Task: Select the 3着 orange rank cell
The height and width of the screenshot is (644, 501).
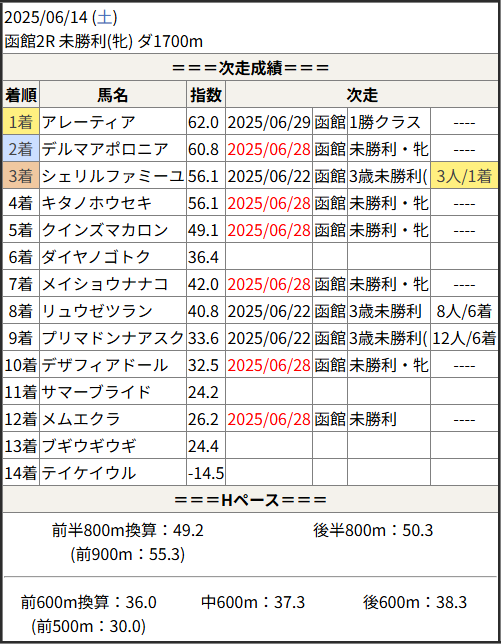Action: (21, 176)
